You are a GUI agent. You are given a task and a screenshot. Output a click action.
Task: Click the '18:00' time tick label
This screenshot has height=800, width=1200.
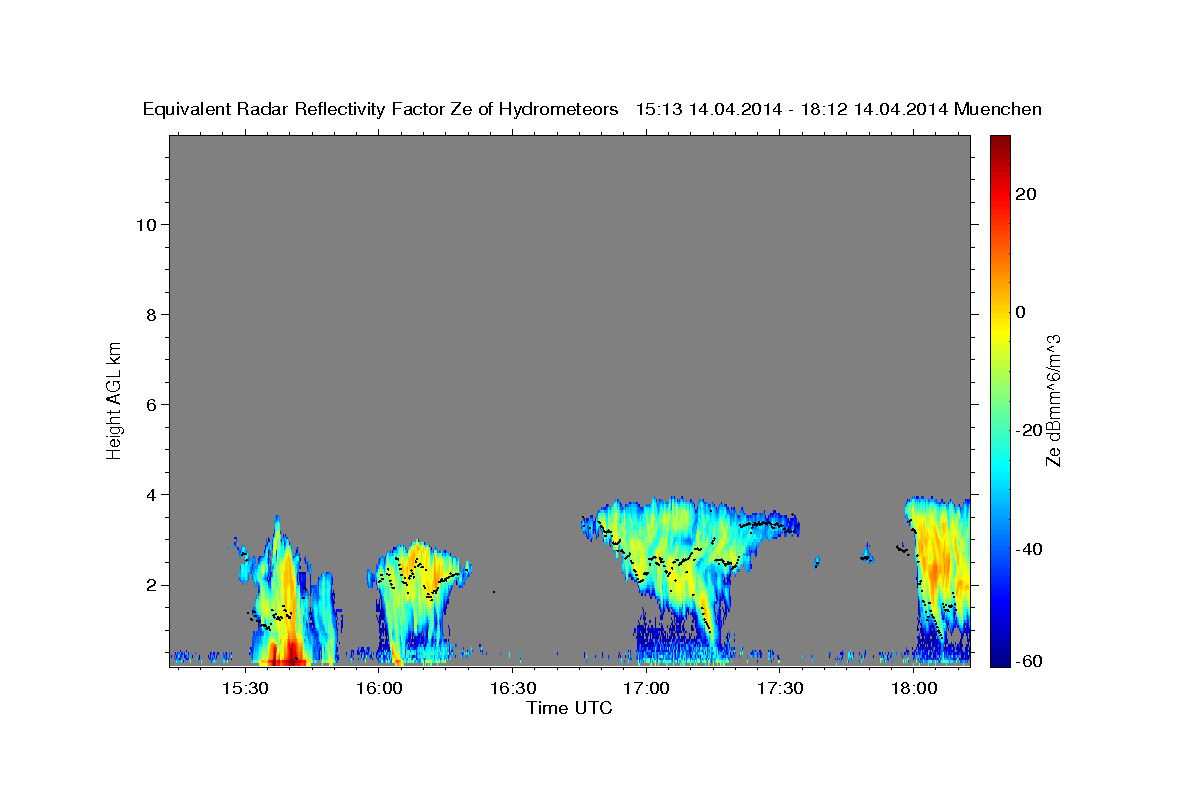click(914, 689)
